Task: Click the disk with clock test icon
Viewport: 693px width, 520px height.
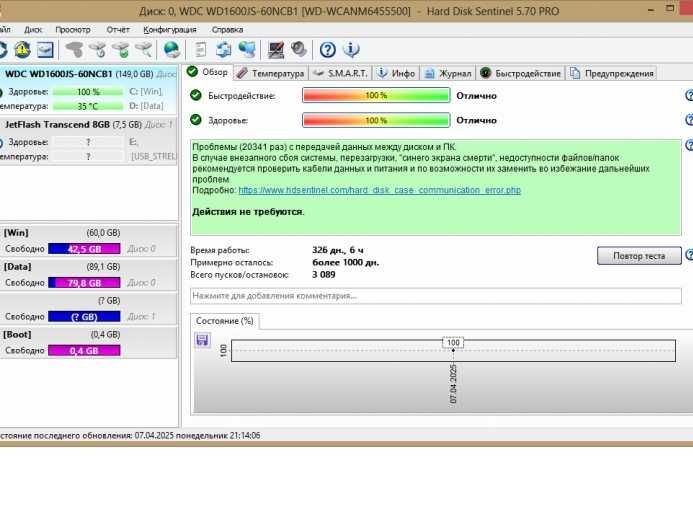Action: [x=98, y=49]
